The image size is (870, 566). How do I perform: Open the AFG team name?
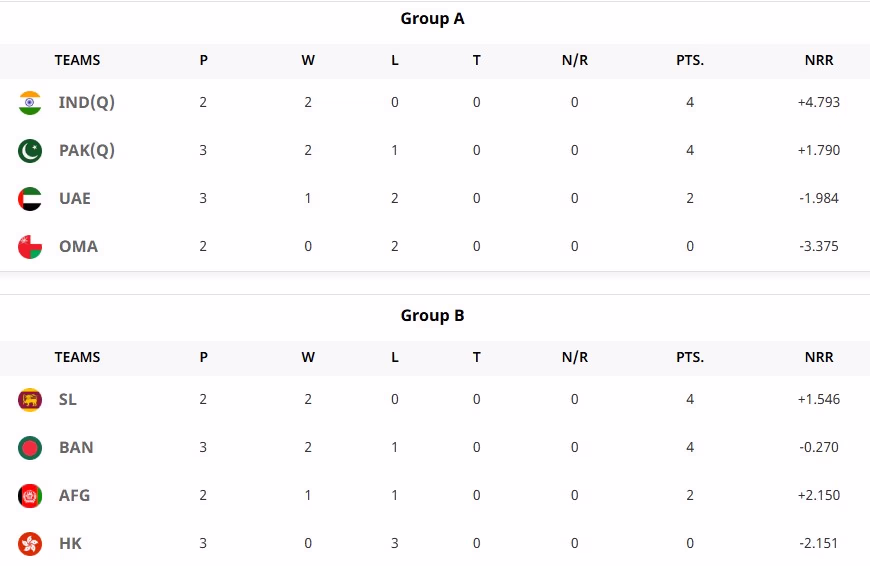click(x=75, y=495)
